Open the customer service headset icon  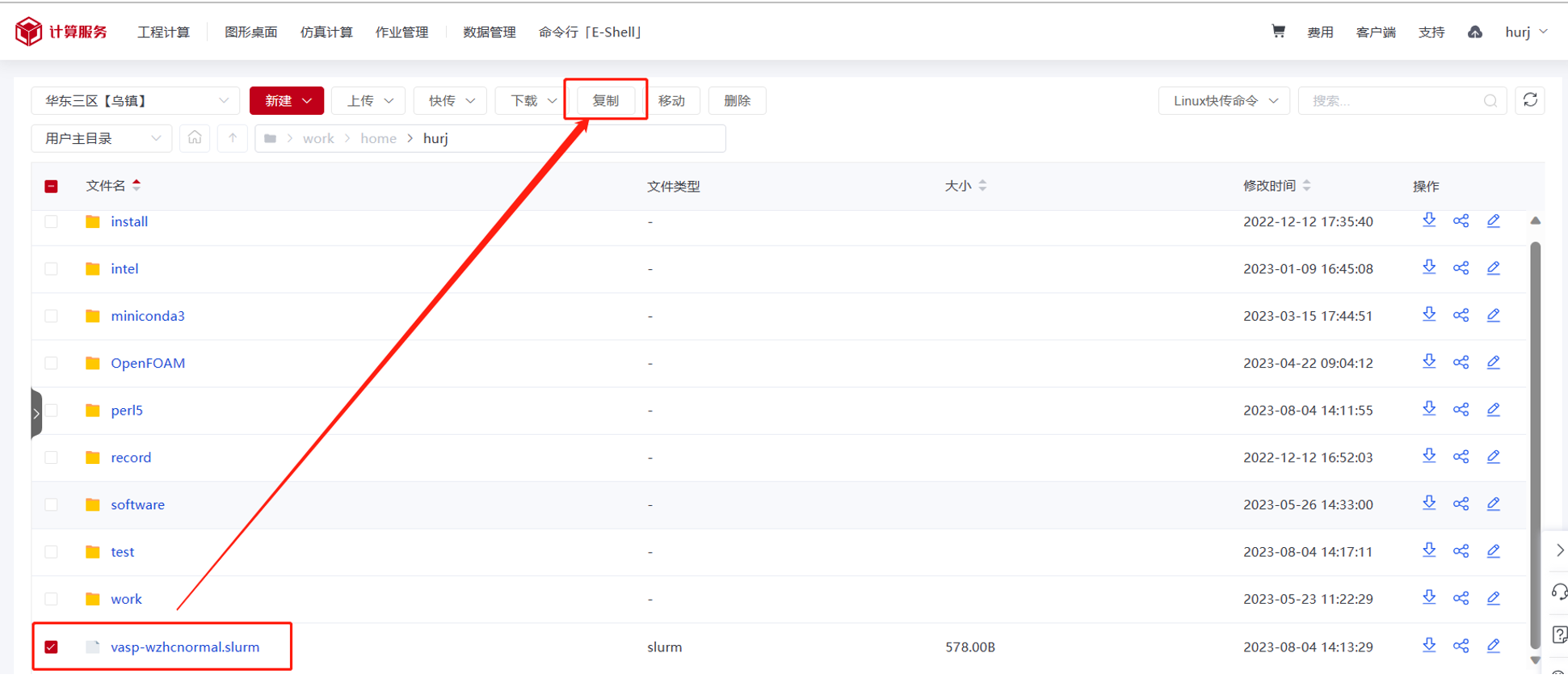1558,592
